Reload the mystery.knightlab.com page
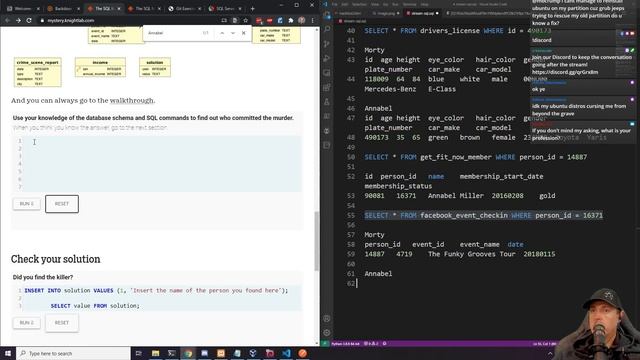Image resolution: width=640 pixels, height=360 pixels. pos(29,20)
